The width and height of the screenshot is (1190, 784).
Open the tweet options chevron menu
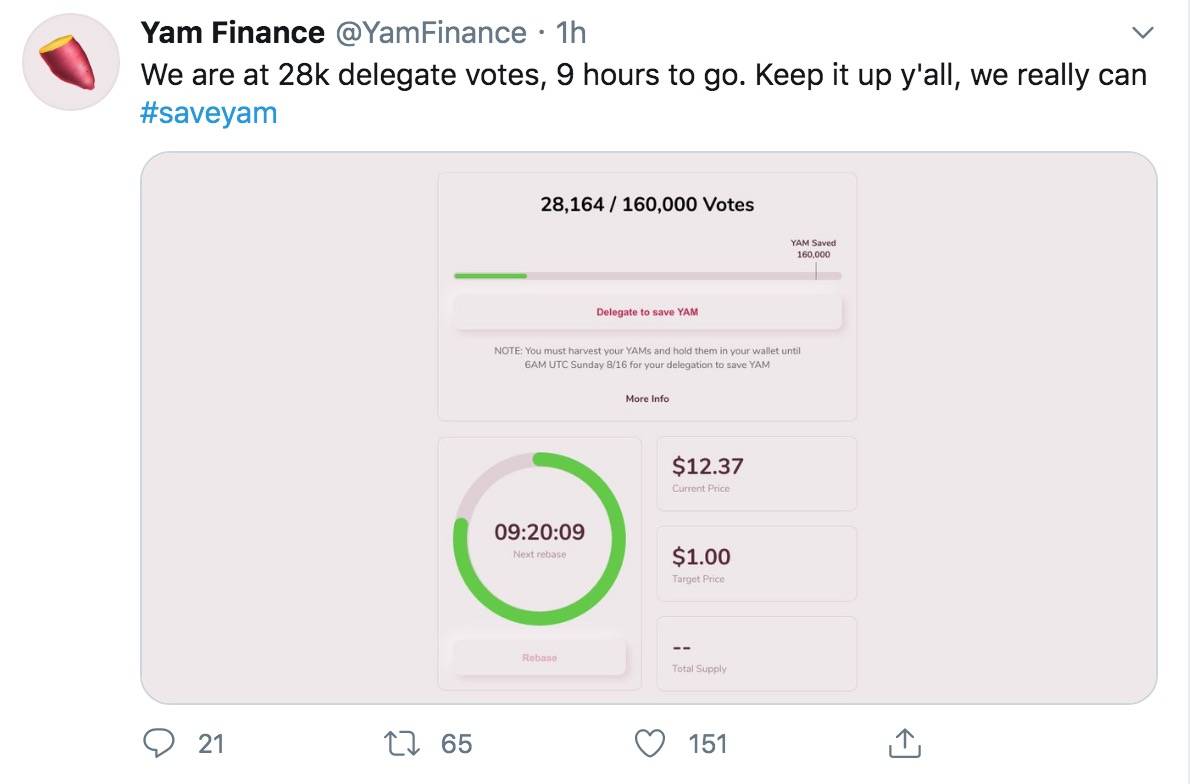point(1141,33)
